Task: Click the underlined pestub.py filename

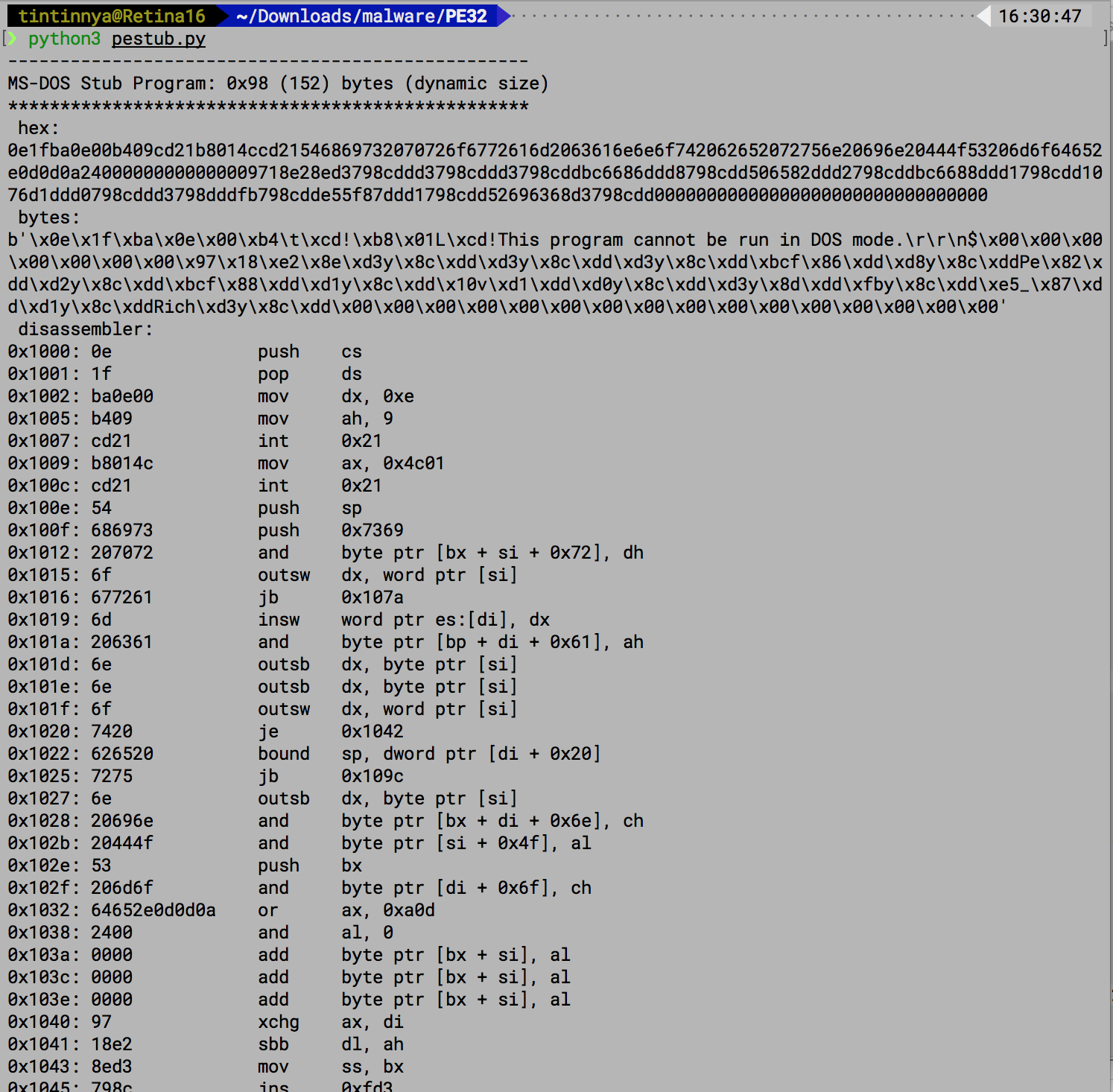Action: pyautogui.click(x=158, y=39)
